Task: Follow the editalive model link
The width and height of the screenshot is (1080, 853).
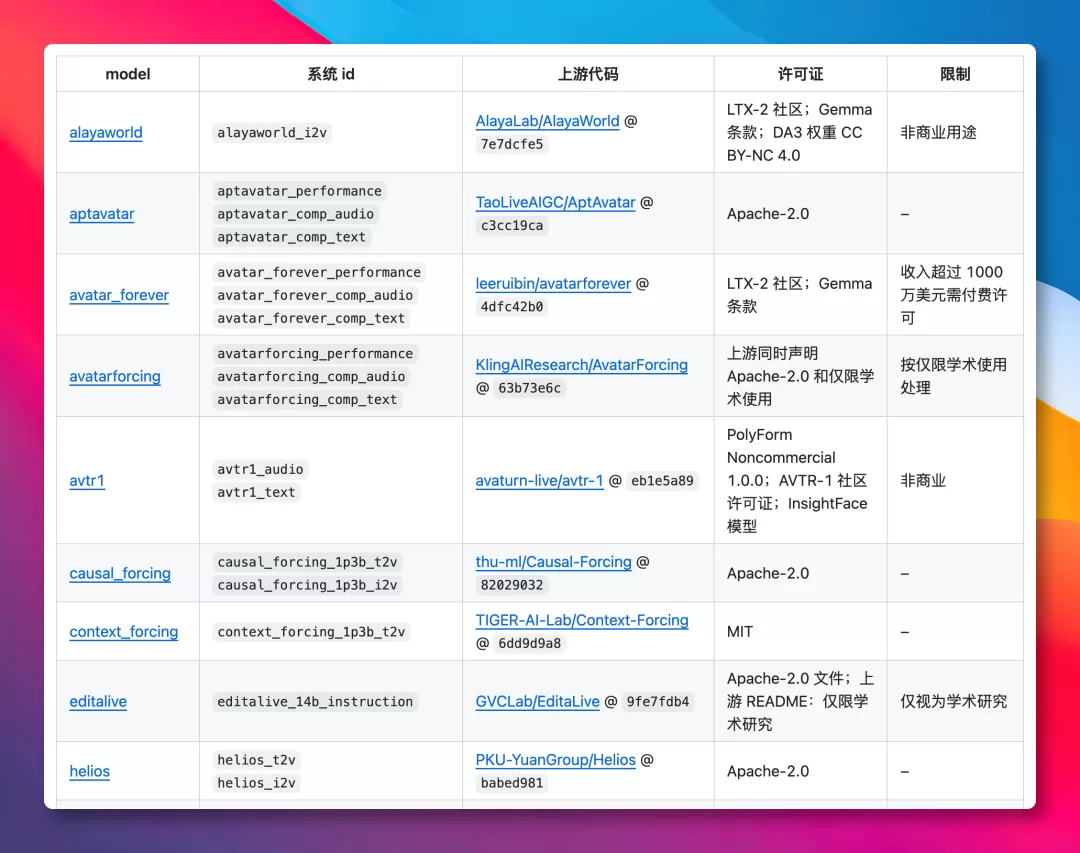Action: 98,701
